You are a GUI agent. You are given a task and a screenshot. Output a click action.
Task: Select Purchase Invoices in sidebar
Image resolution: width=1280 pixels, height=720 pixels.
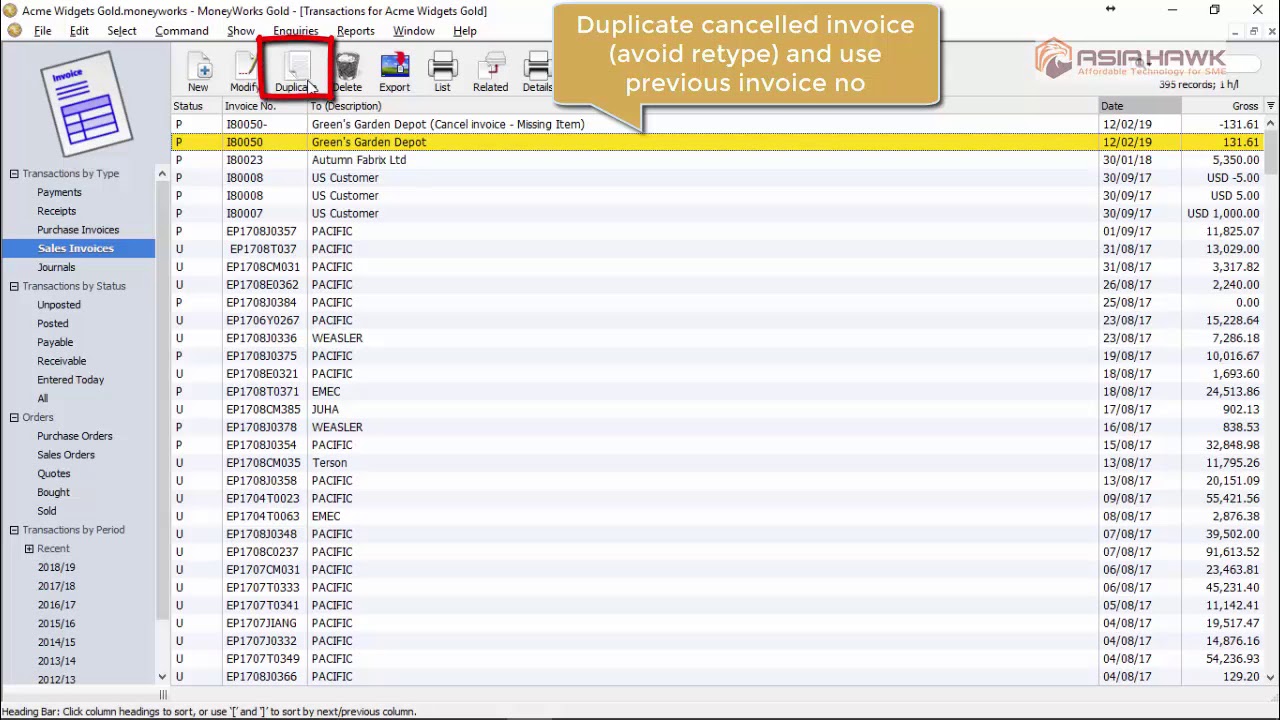coord(78,230)
